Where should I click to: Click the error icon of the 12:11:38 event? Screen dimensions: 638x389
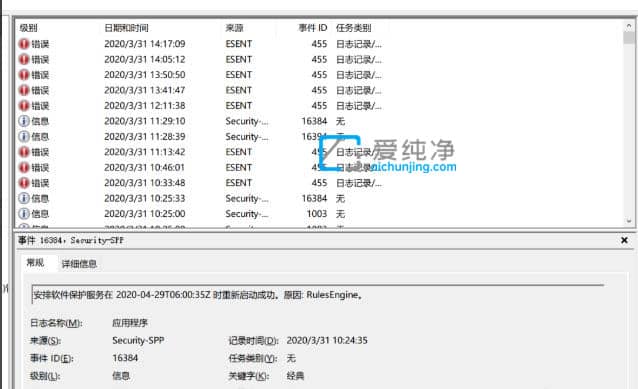click(24, 105)
